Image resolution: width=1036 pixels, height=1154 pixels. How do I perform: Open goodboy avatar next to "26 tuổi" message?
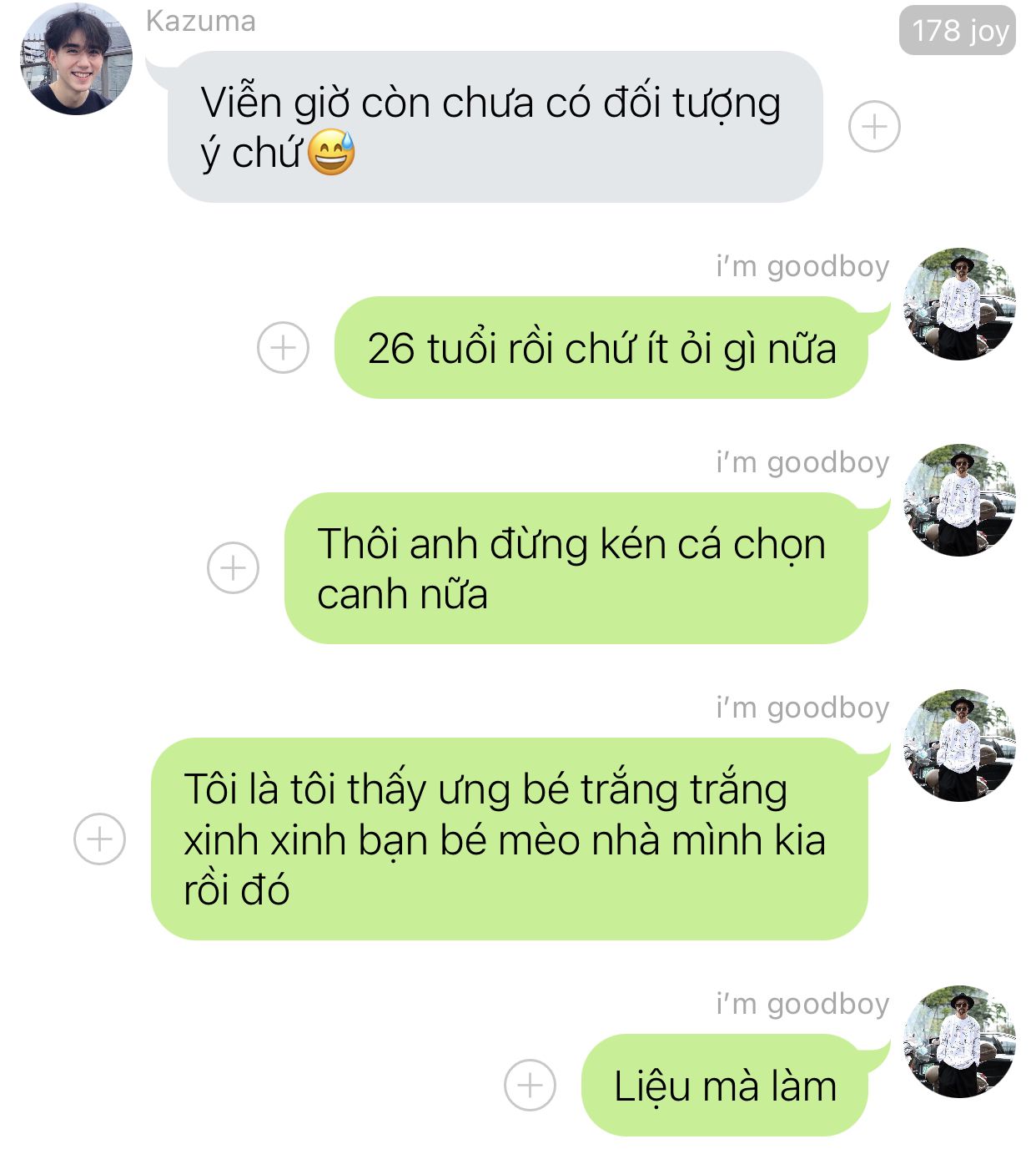960,304
